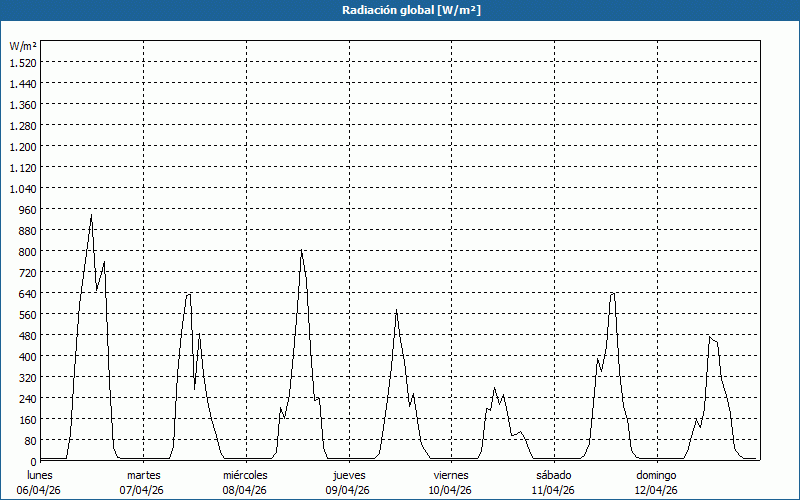Select the 09/04/26 date label

349,489
